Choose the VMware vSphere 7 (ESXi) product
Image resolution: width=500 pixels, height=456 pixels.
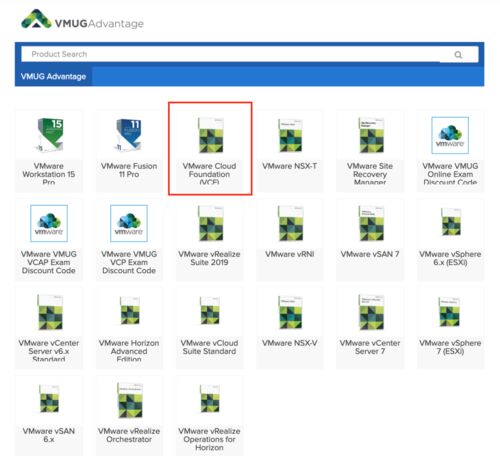[x=450, y=328]
